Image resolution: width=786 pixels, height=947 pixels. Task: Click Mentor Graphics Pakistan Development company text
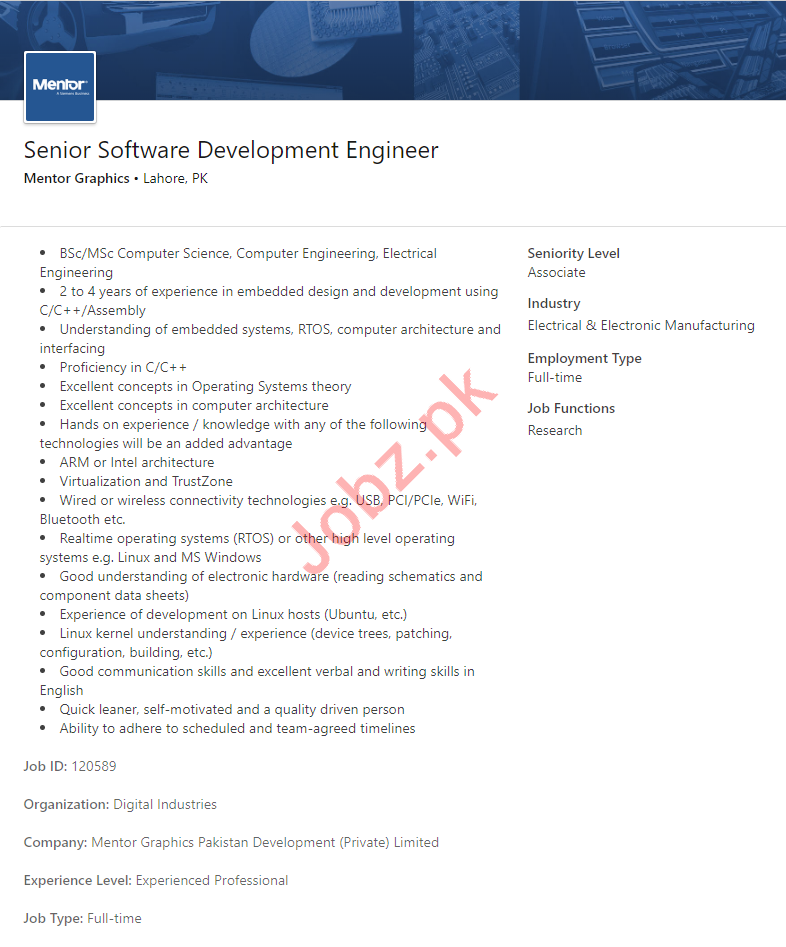(x=264, y=843)
